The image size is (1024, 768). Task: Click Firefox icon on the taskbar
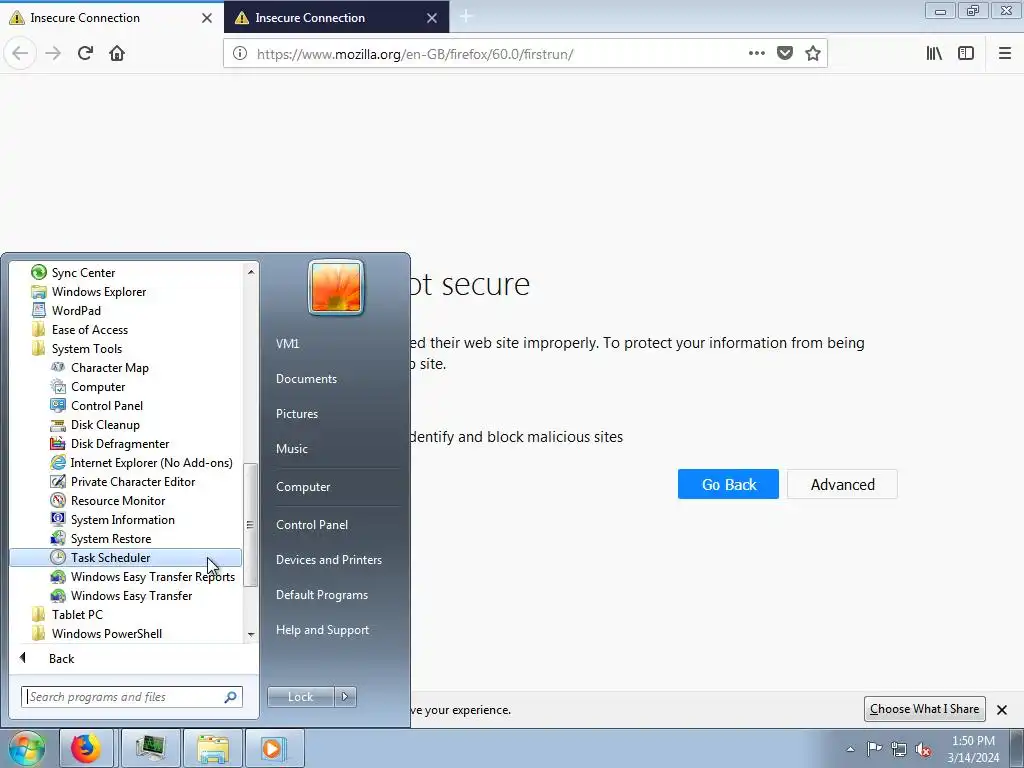[x=86, y=748]
